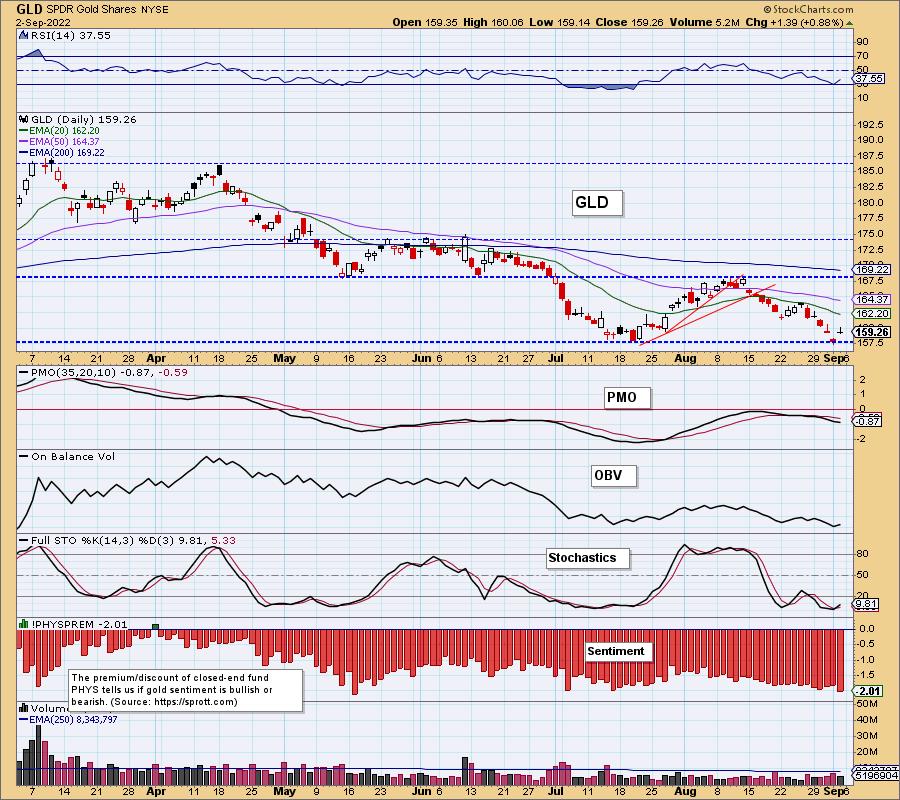Click the Sentiment annotation box

pos(619,651)
